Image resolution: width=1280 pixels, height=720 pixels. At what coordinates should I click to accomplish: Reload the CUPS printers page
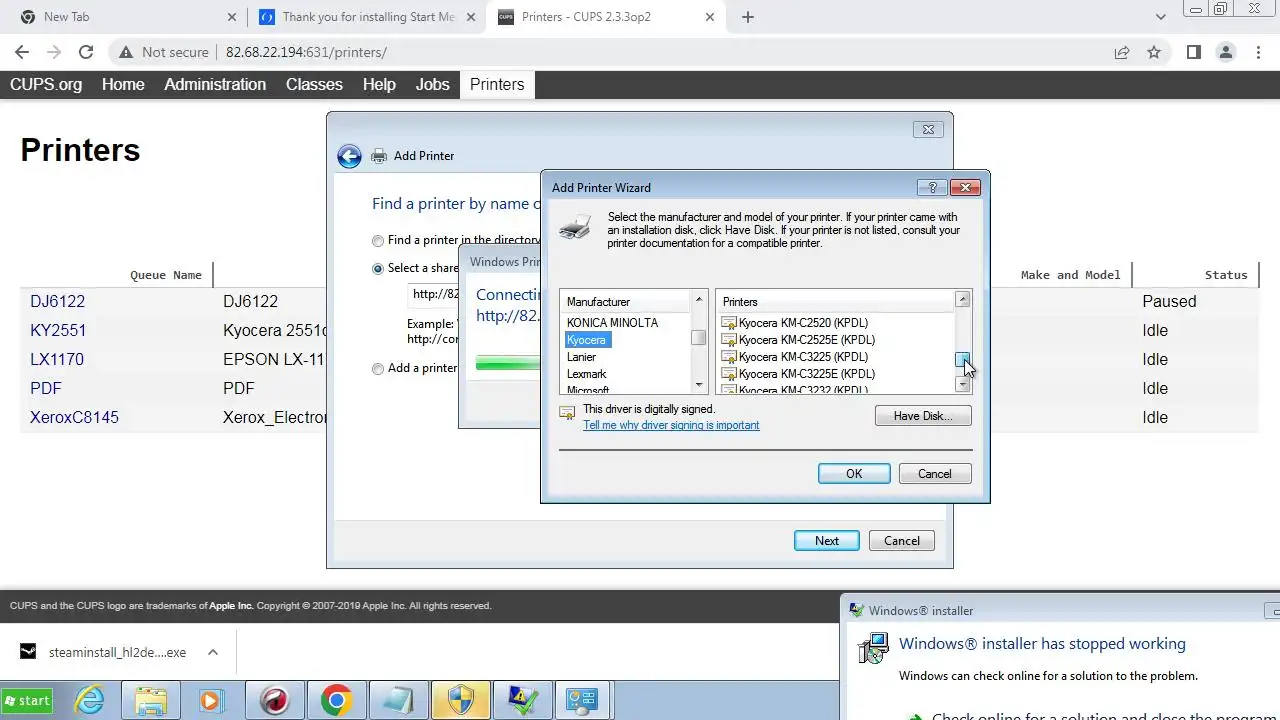pos(86,52)
